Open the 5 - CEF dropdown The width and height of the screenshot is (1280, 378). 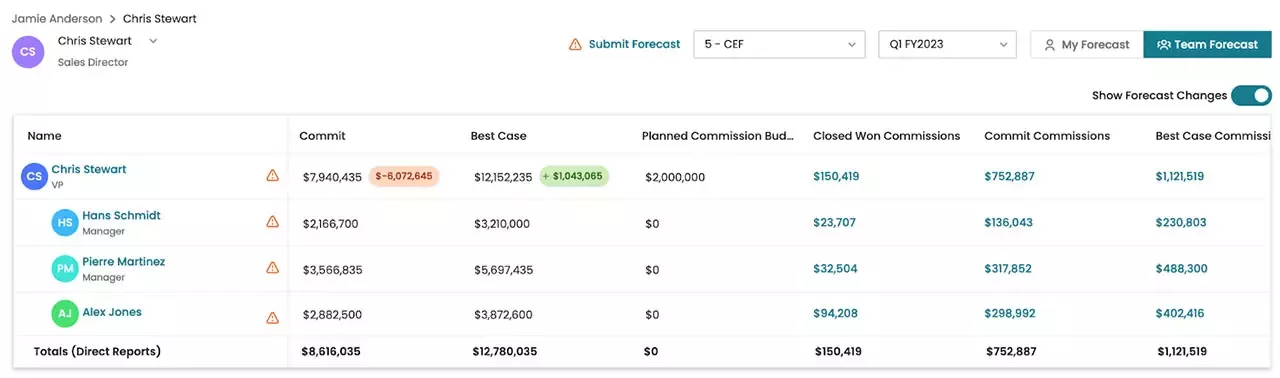[779, 45]
